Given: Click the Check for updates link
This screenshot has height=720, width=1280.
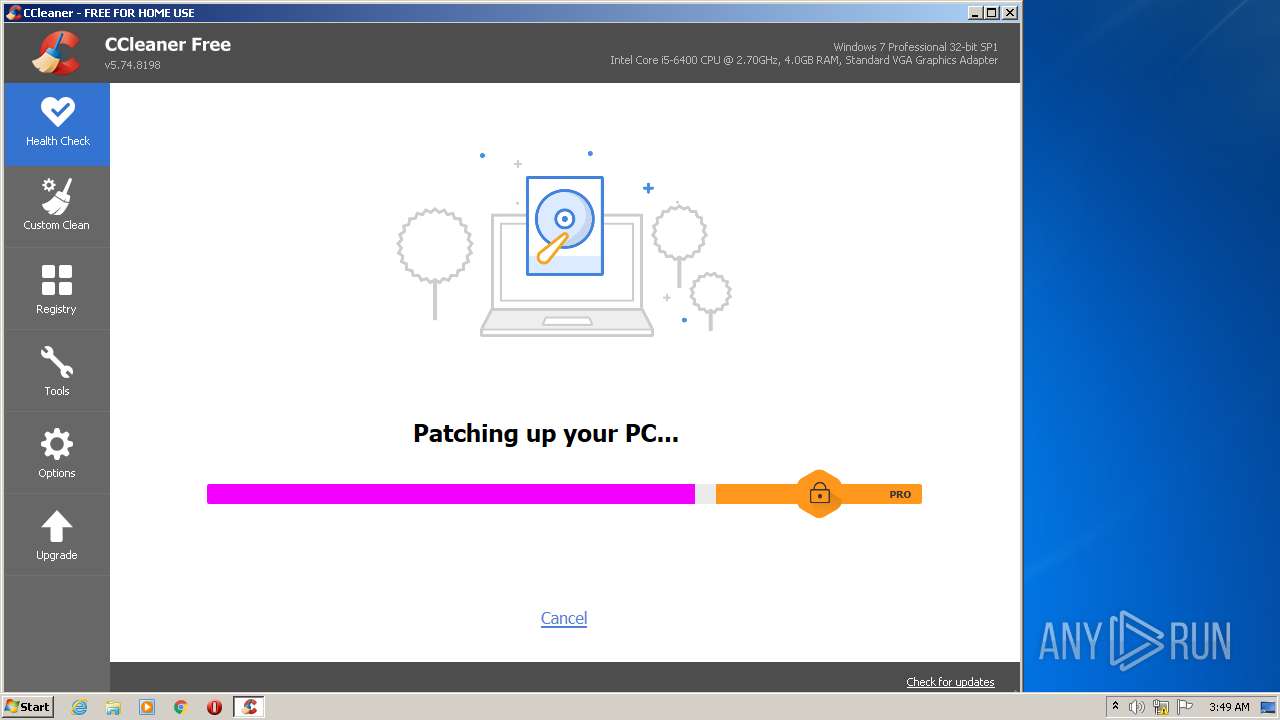Looking at the screenshot, I should click(x=950, y=682).
